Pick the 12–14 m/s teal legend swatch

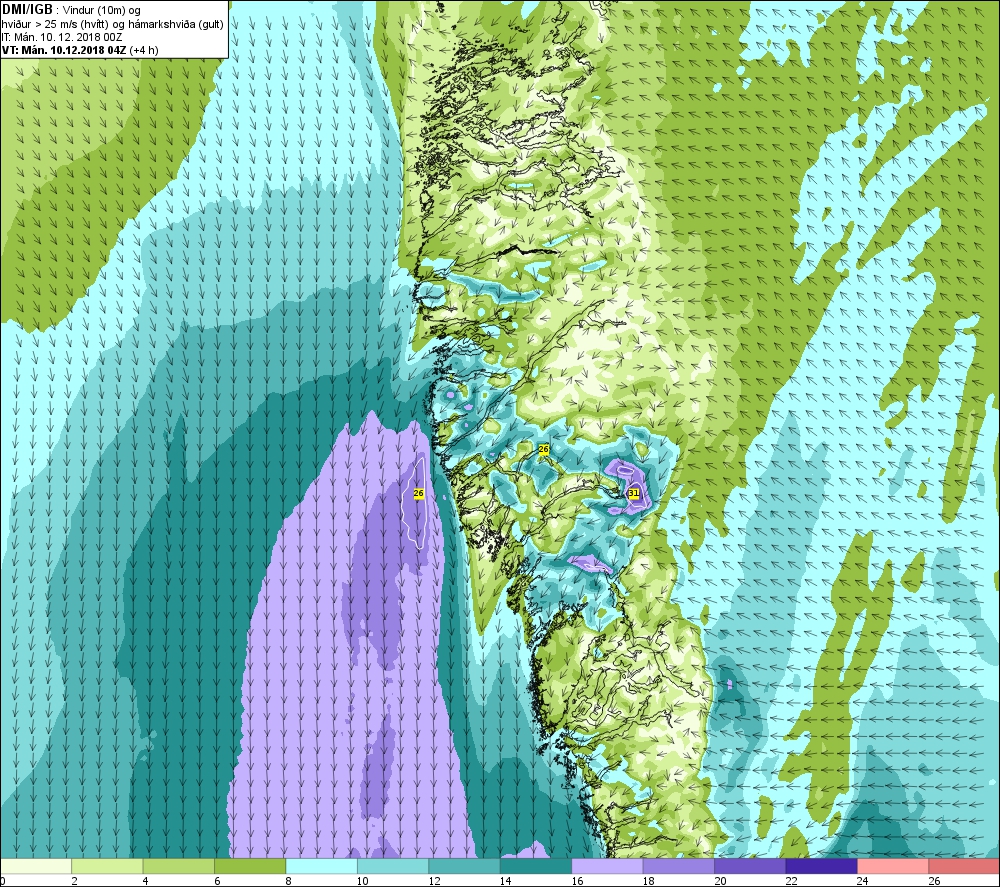click(464, 866)
